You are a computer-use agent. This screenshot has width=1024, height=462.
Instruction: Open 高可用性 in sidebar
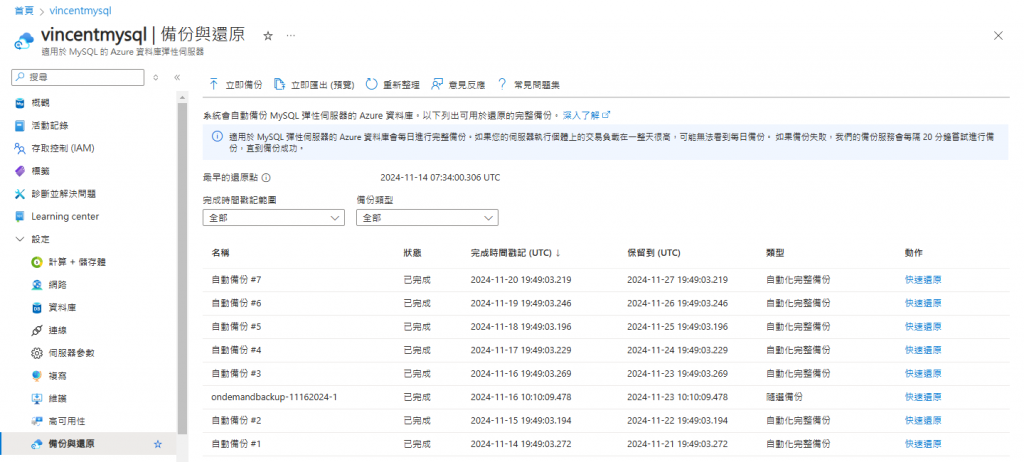point(67,421)
